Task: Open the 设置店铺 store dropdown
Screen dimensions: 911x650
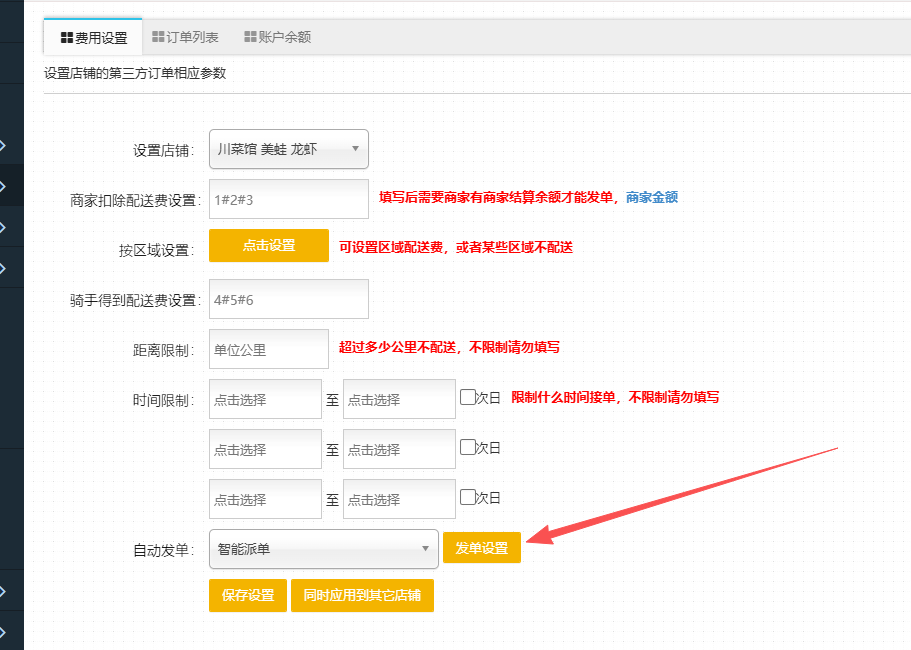Action: pyautogui.click(x=288, y=149)
